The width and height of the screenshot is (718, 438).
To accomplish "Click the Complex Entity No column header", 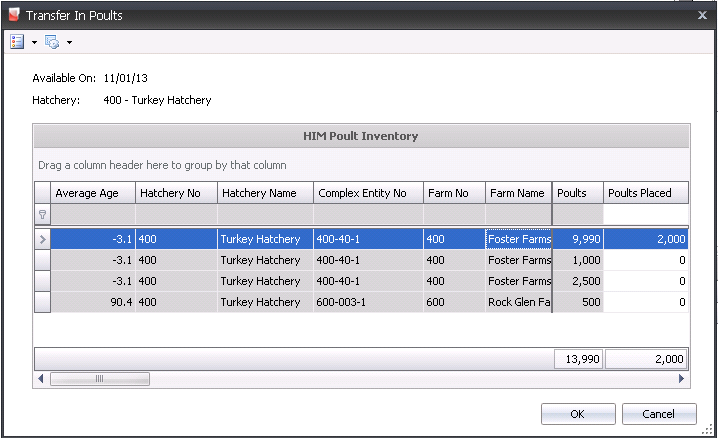I will (x=367, y=193).
